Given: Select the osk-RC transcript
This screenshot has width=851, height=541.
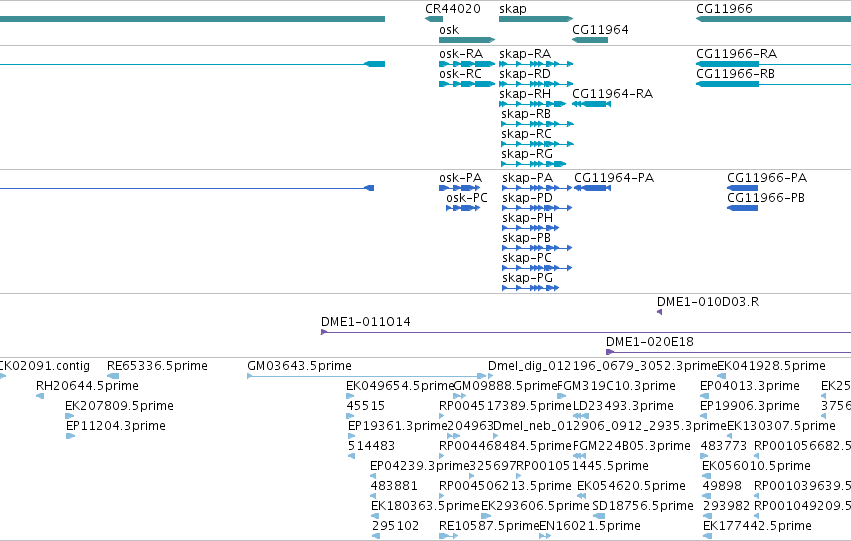Looking at the screenshot, I should [x=467, y=84].
